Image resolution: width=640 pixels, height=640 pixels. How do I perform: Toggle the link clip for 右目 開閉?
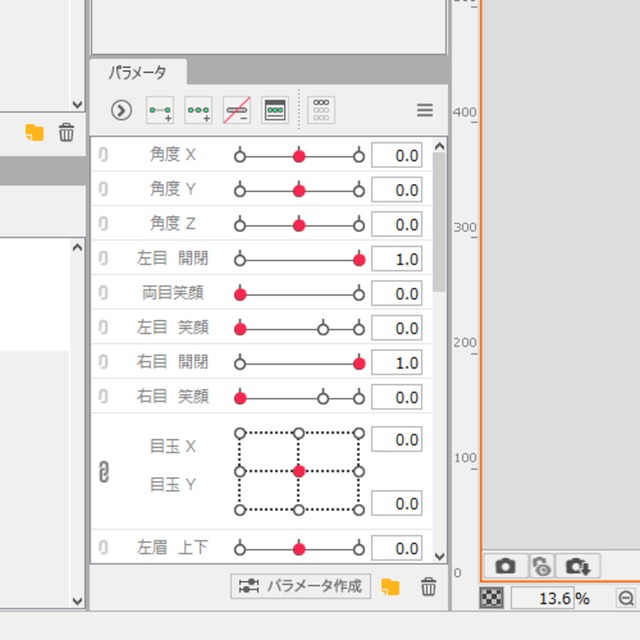(103, 362)
